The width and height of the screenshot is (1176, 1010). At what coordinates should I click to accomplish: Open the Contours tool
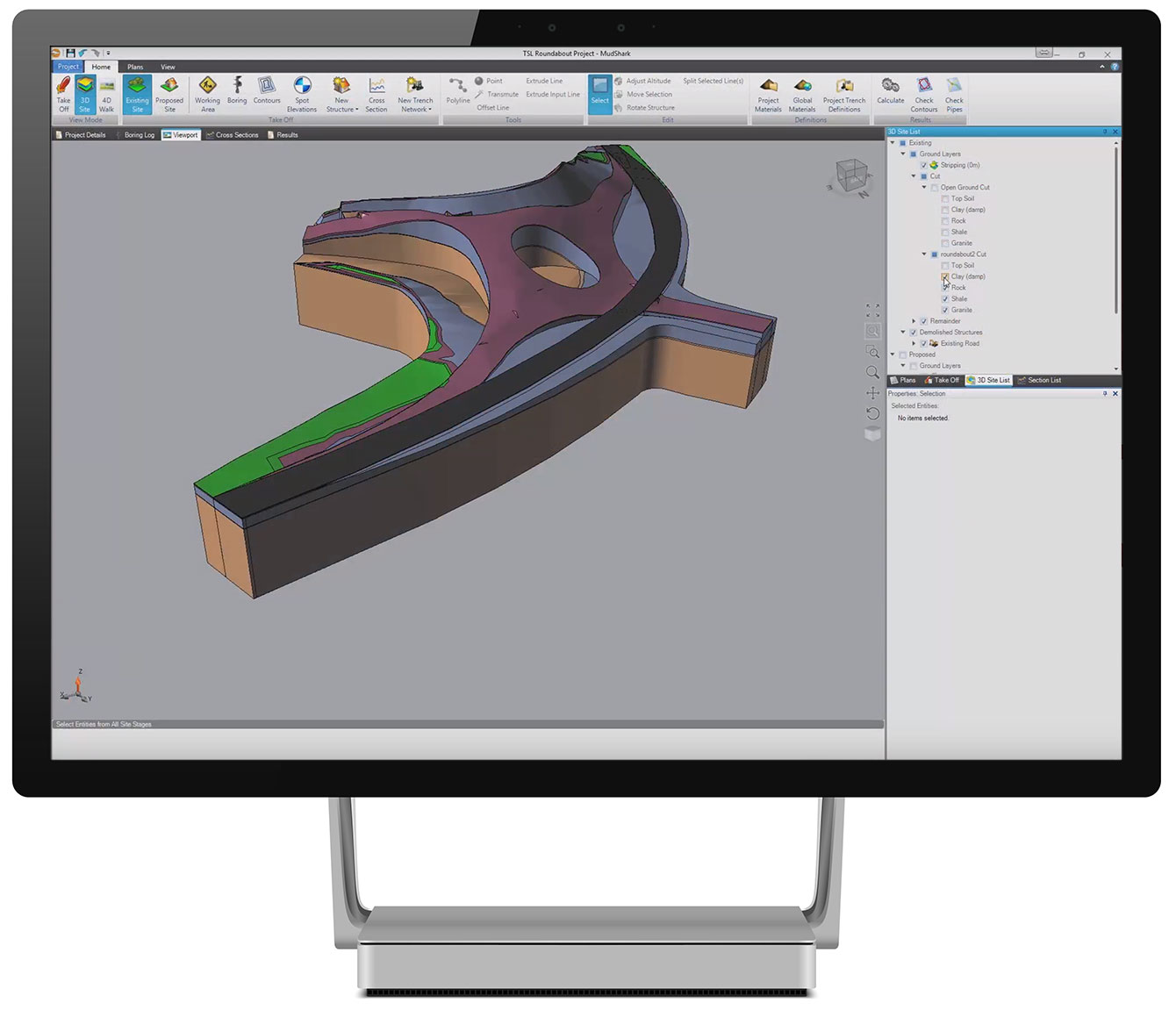coord(267,93)
